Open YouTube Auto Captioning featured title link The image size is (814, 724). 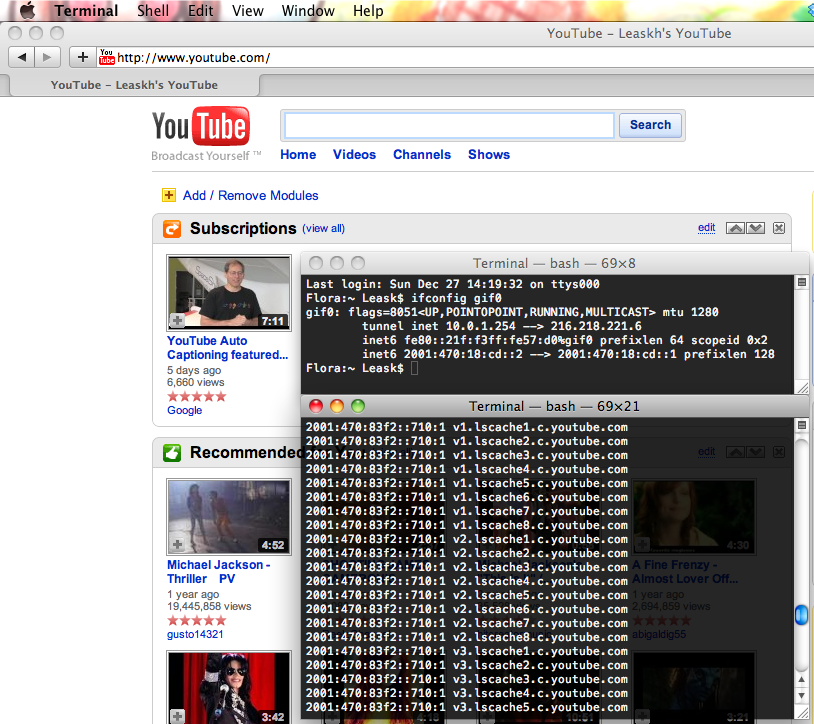coord(227,348)
